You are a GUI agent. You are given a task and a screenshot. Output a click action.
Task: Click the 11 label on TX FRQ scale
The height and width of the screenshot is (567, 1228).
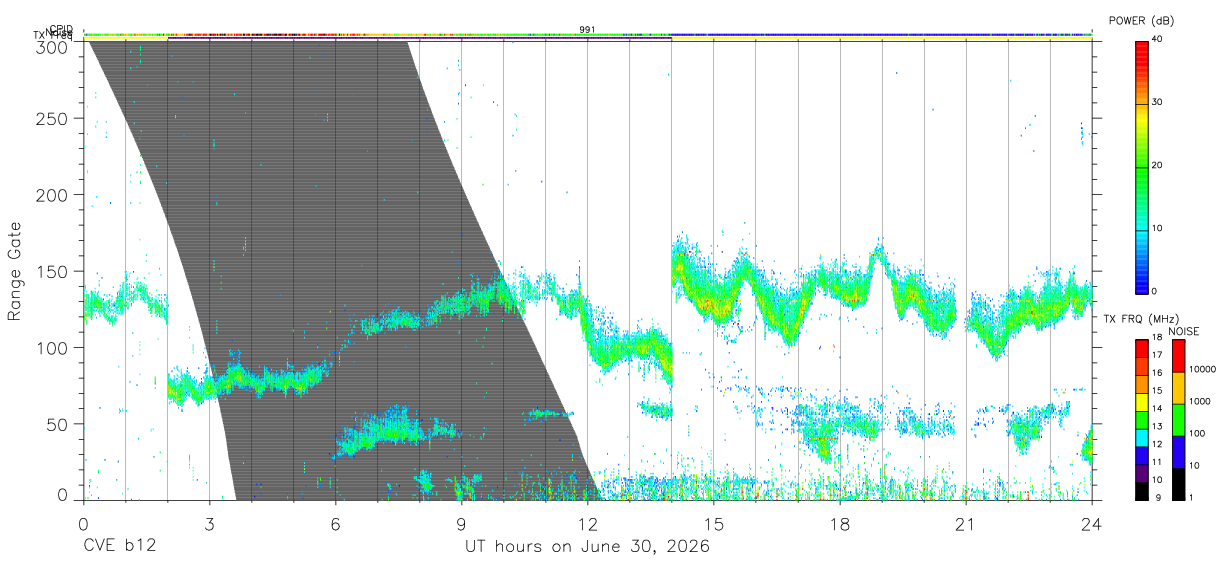[x=1157, y=462]
